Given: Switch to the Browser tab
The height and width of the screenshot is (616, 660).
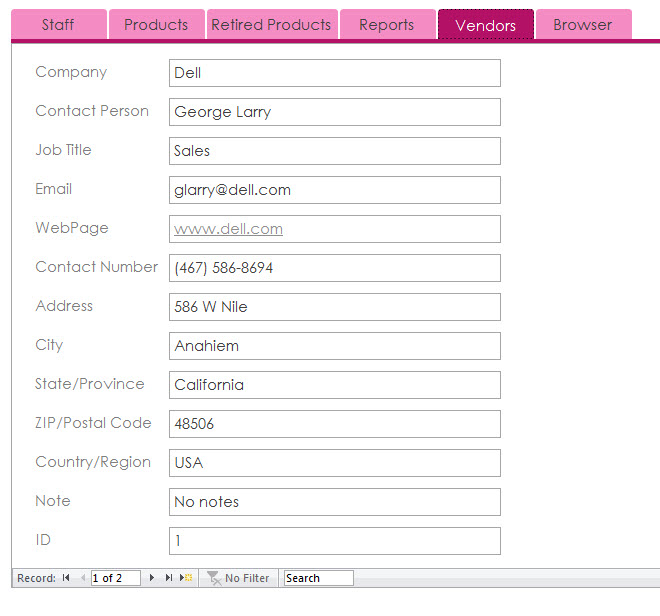Looking at the screenshot, I should 582,25.
